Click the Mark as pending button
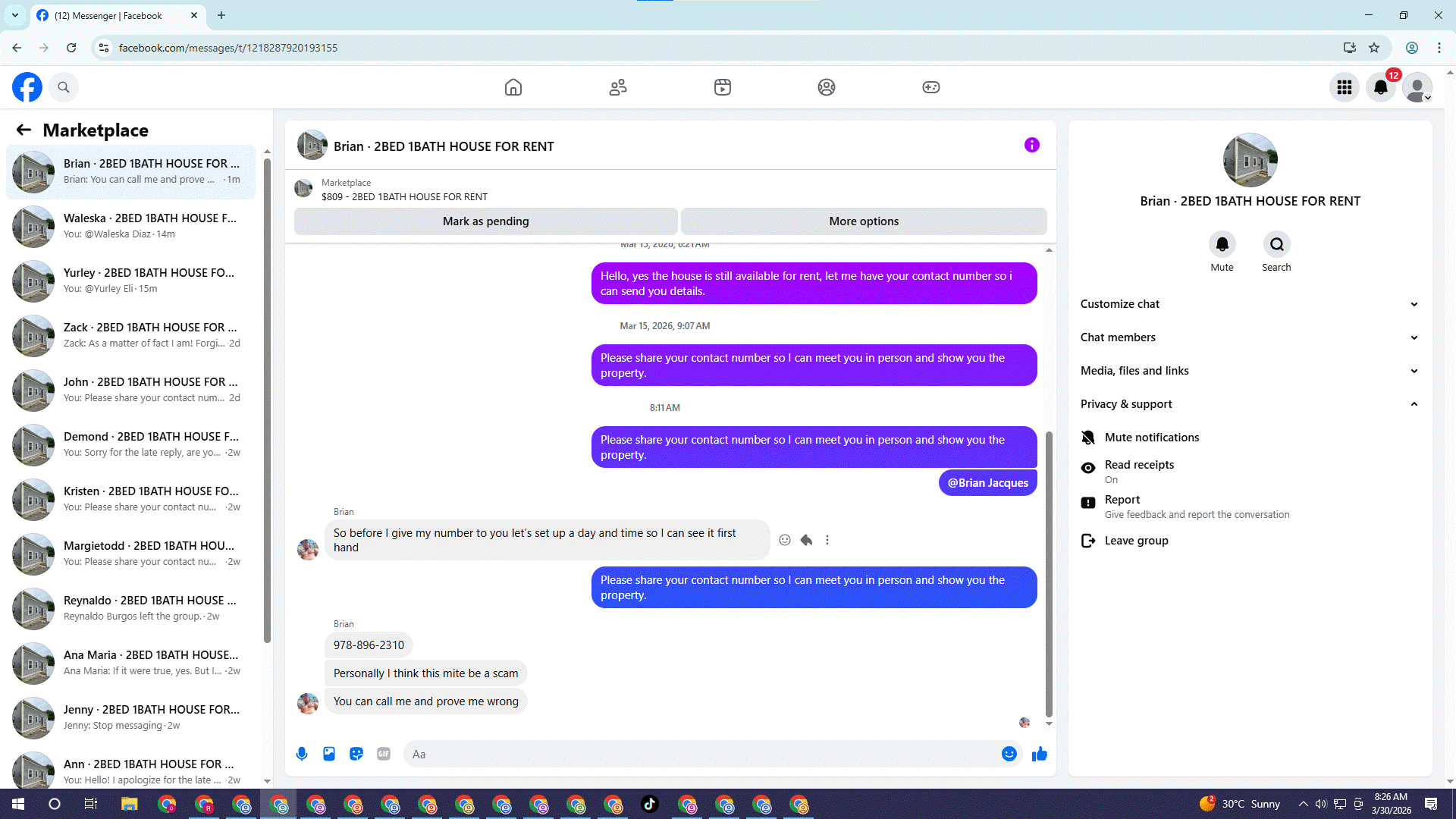 [485, 221]
